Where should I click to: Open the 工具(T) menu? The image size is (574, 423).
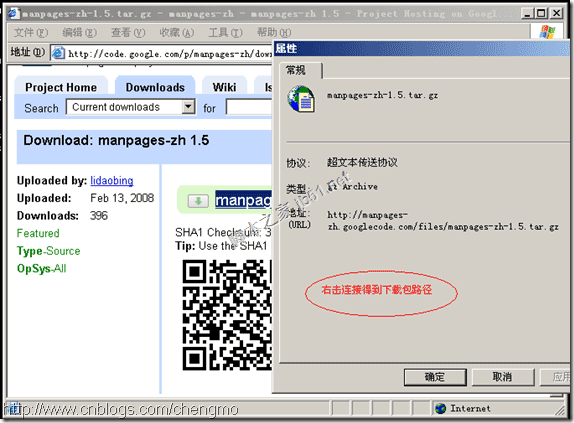[x=226, y=33]
